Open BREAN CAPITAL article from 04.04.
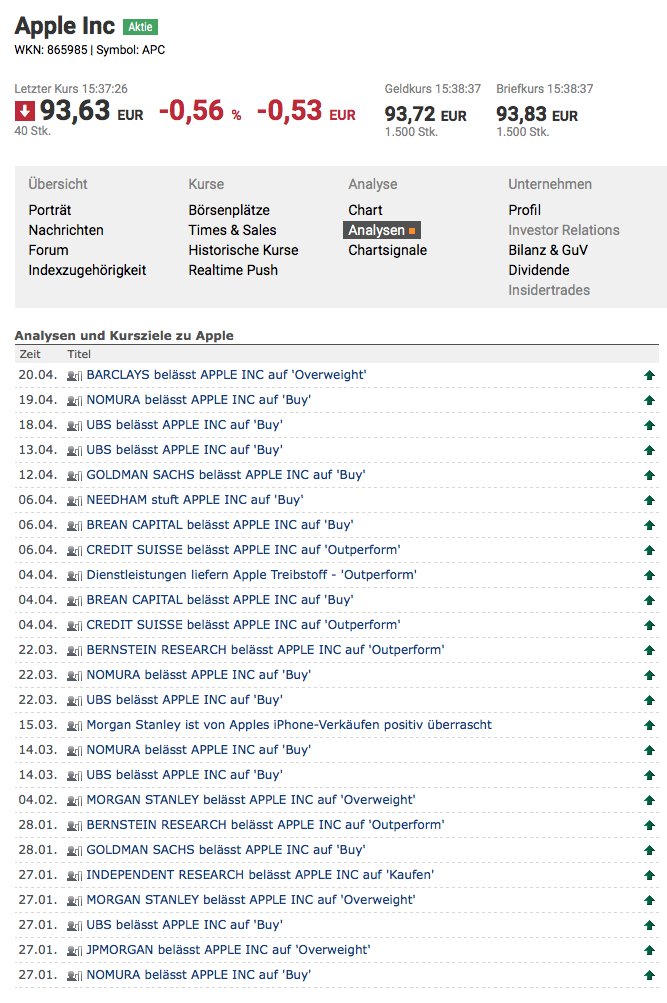Screen dimensions: 667x1003 coord(220,599)
